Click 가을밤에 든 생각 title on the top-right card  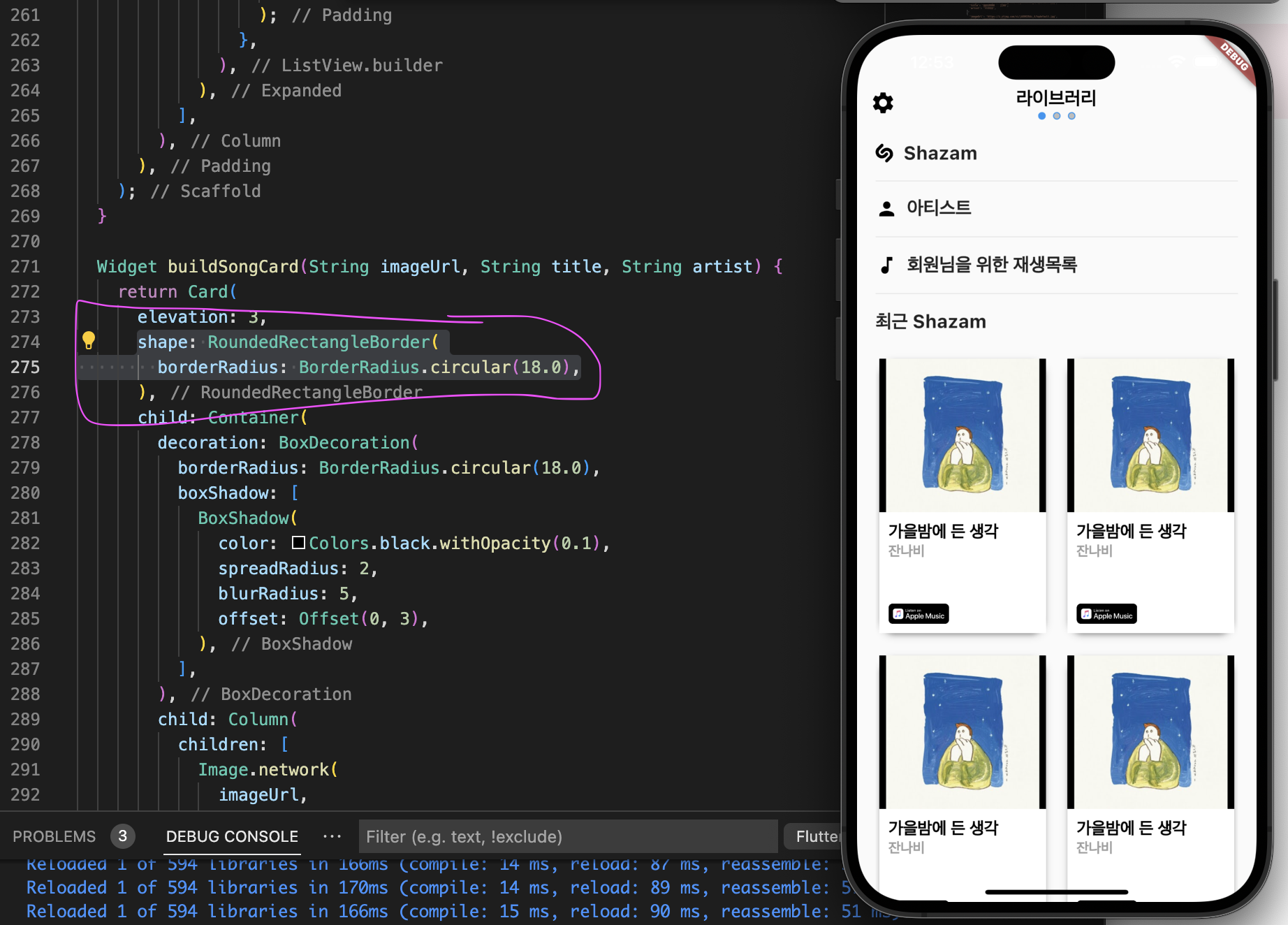coord(1131,531)
